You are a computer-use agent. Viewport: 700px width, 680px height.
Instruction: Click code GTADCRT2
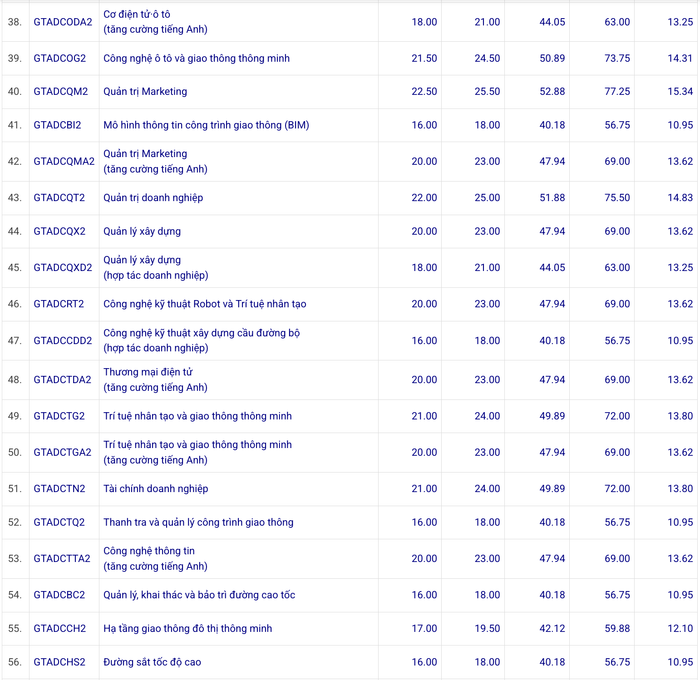click(x=58, y=304)
